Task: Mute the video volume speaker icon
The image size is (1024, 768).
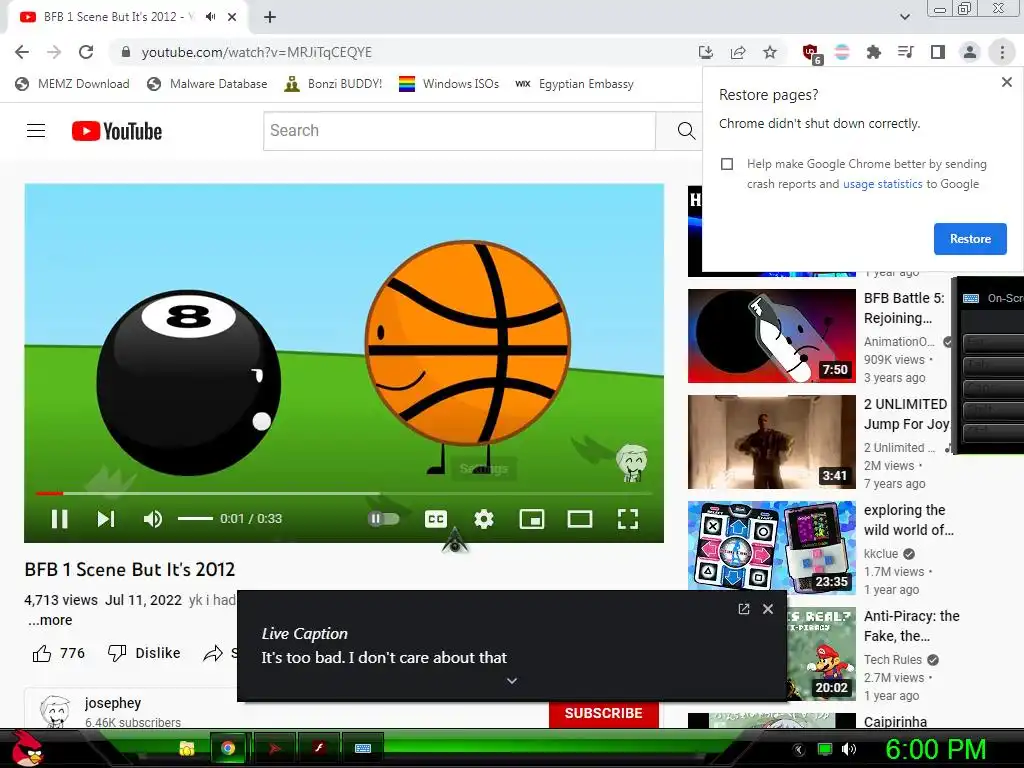Action: (153, 519)
